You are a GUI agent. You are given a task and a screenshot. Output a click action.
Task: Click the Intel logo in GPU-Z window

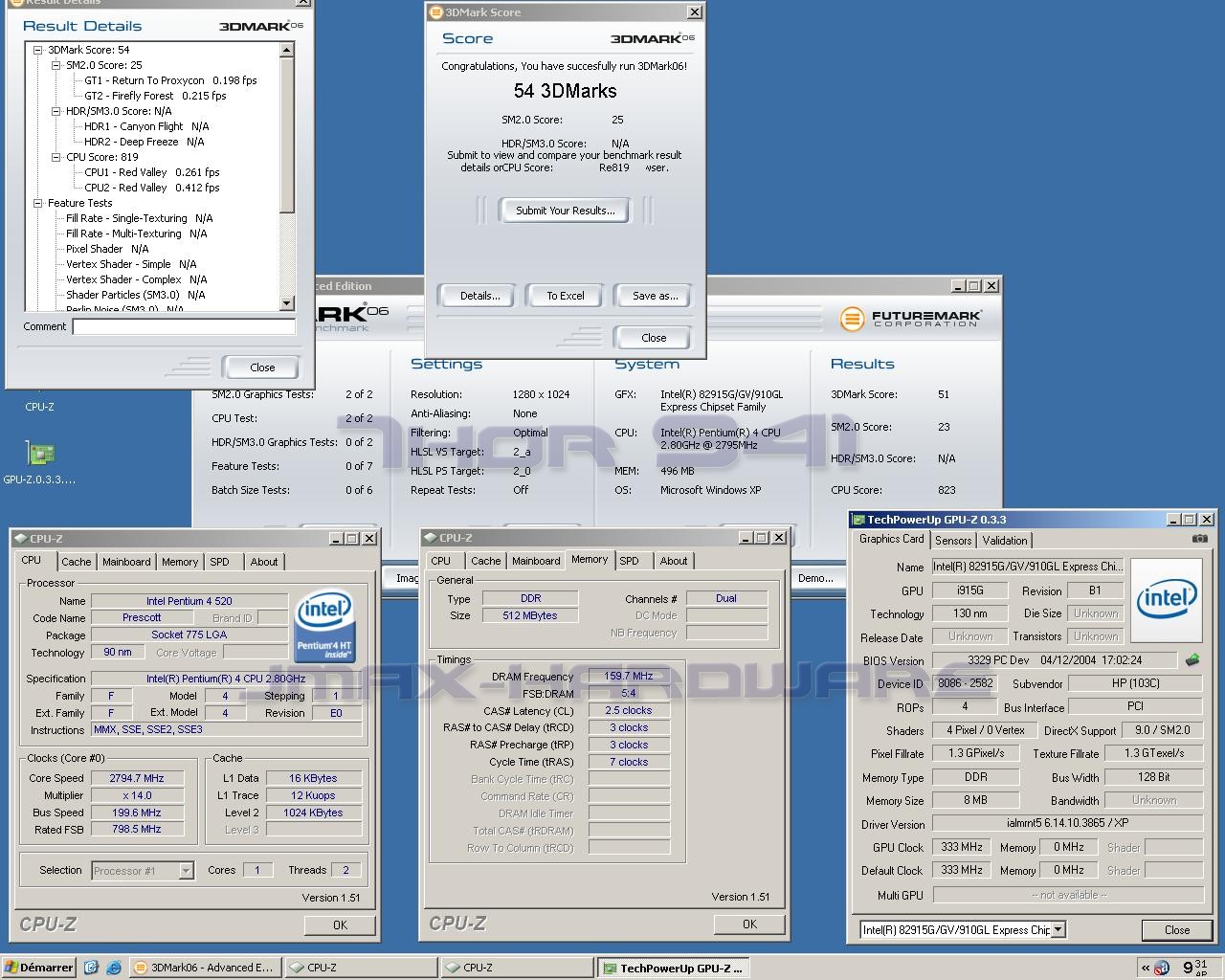click(1167, 599)
